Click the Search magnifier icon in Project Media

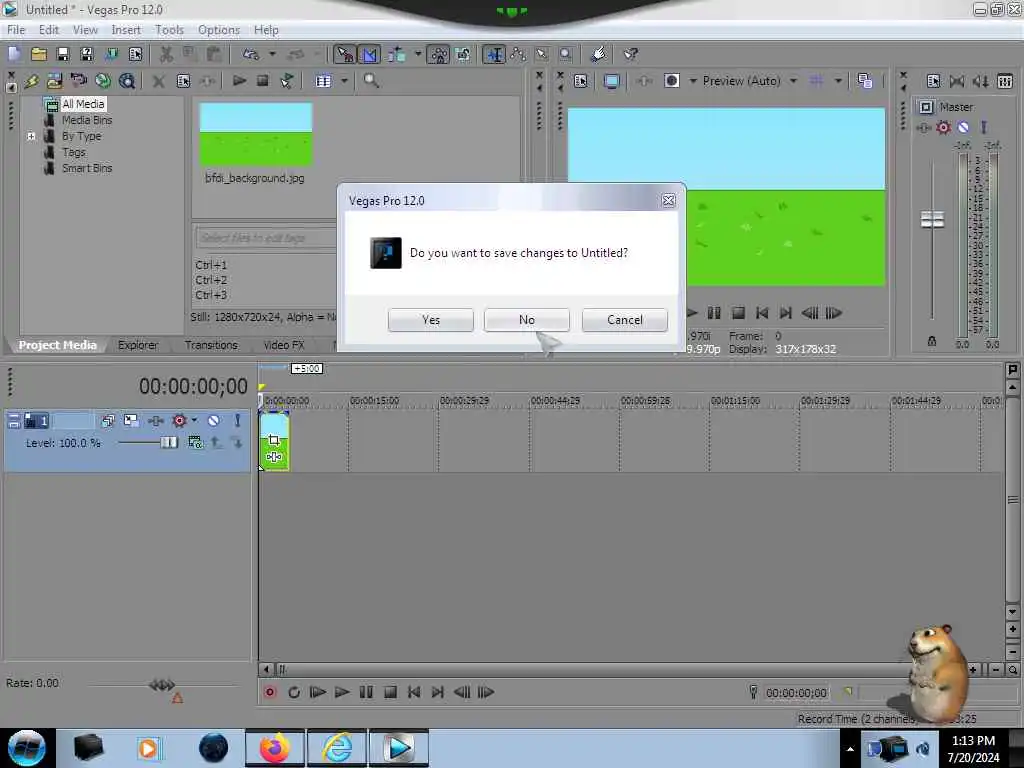[x=371, y=81]
